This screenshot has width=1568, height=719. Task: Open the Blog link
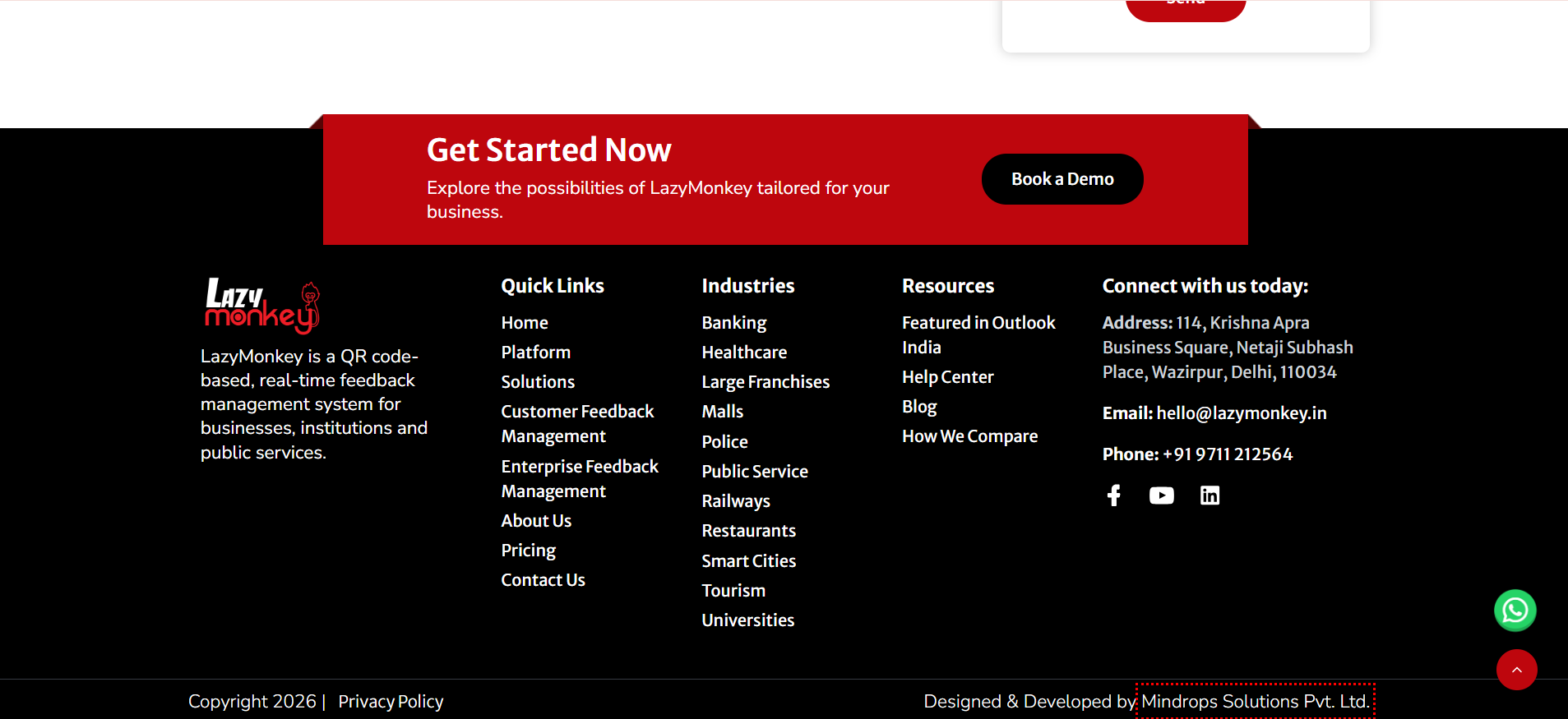[x=919, y=407]
